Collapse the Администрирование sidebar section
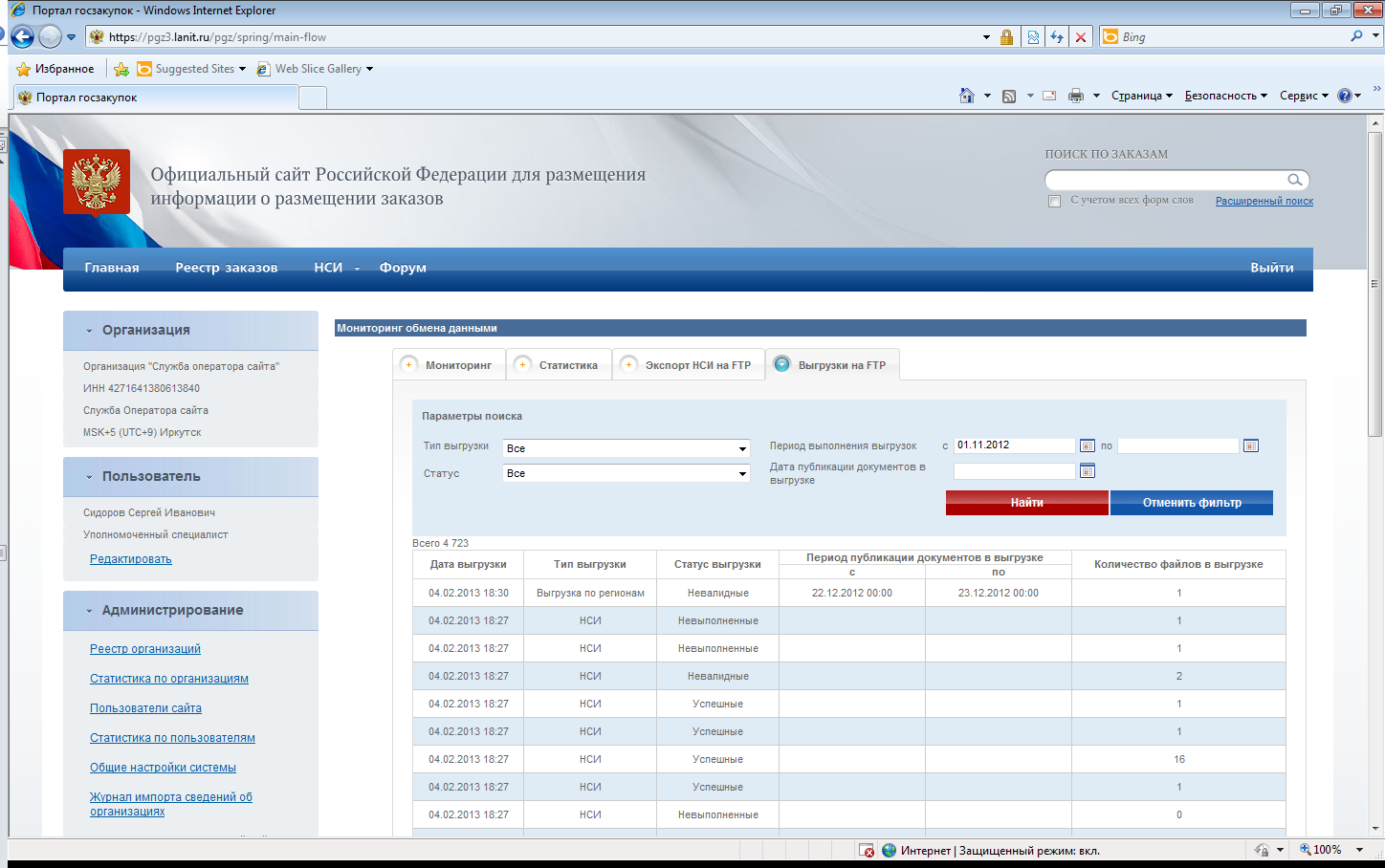This screenshot has width=1385, height=868. [x=89, y=611]
